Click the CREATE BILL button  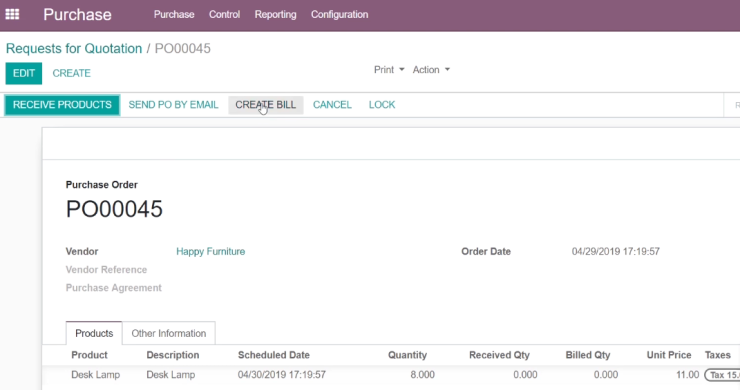pyautogui.click(x=266, y=105)
